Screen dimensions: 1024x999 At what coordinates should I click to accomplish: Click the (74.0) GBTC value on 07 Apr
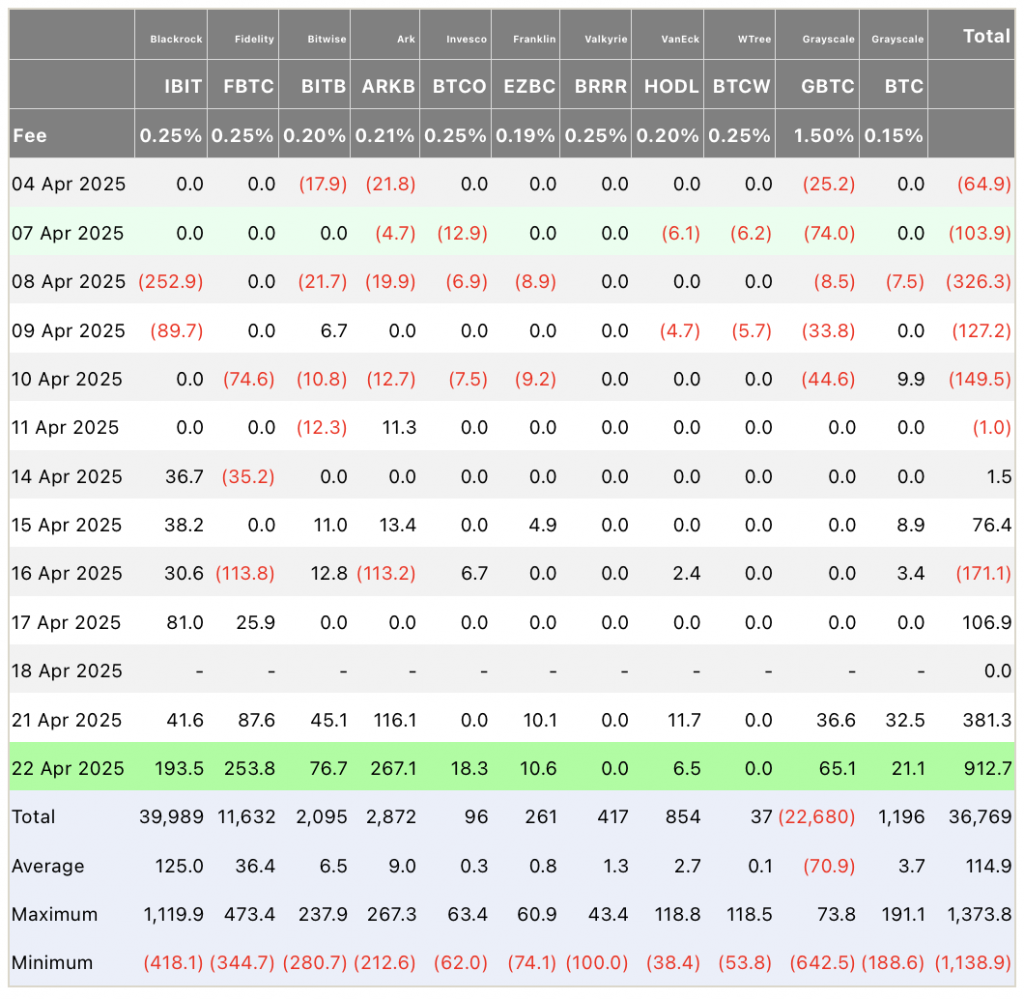pos(829,233)
